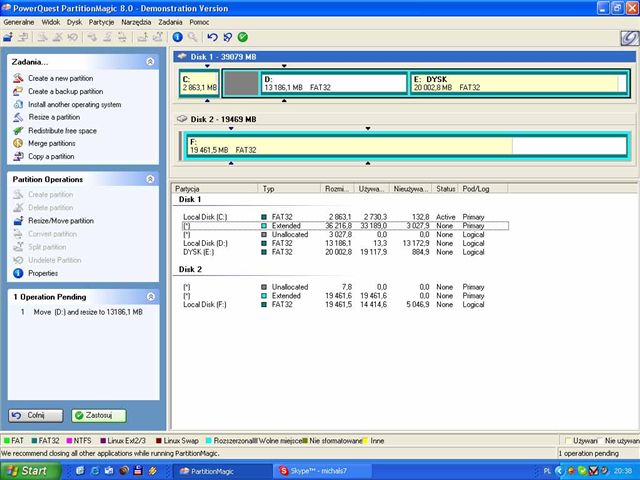Click the Create a new partition icon
The image size is (640, 480).
point(18,78)
